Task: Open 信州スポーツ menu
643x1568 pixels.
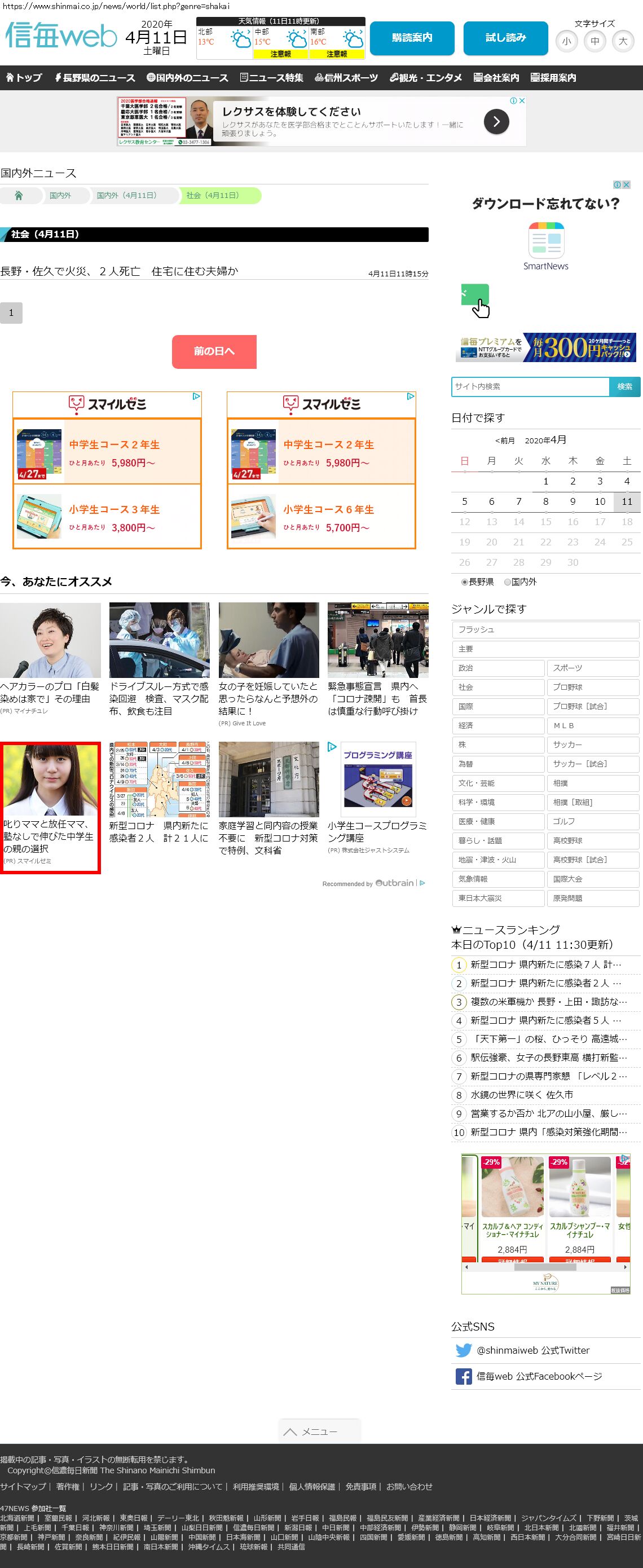Action: [x=346, y=78]
